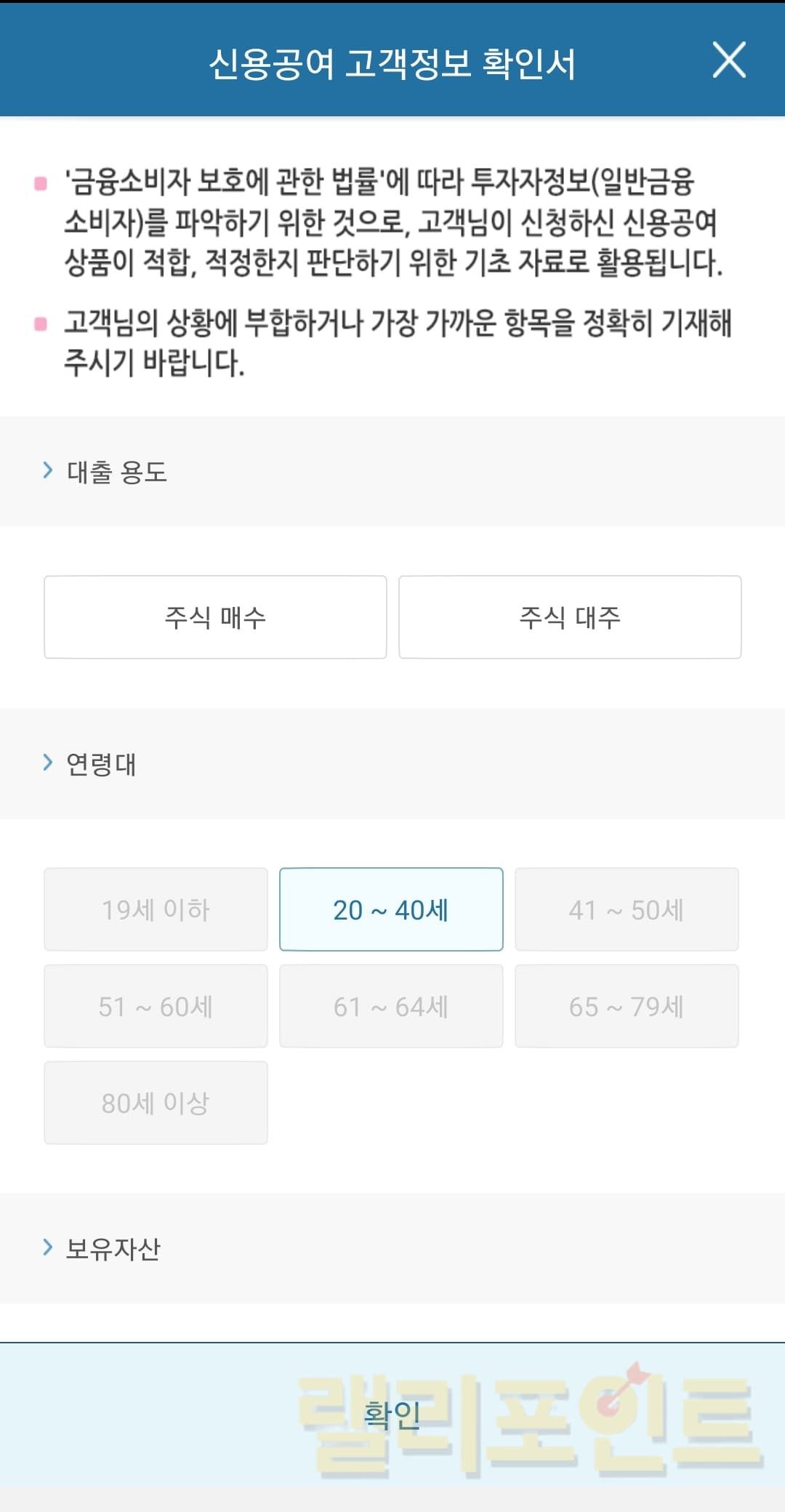
Task: Click the 신용공여 고객정보 확인서 title
Action: pyautogui.click(x=392, y=63)
